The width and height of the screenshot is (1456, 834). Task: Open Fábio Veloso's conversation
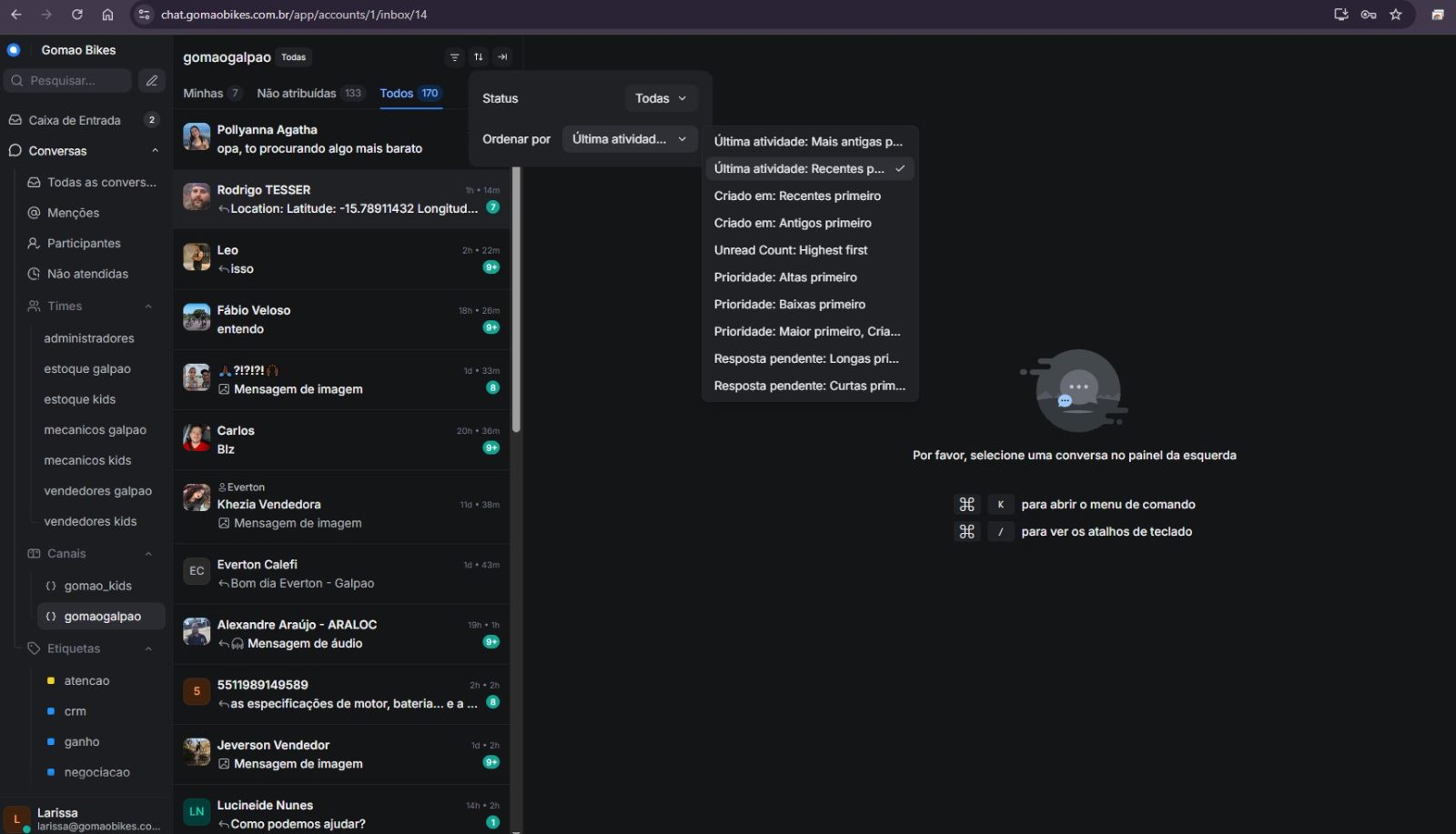[x=341, y=319]
